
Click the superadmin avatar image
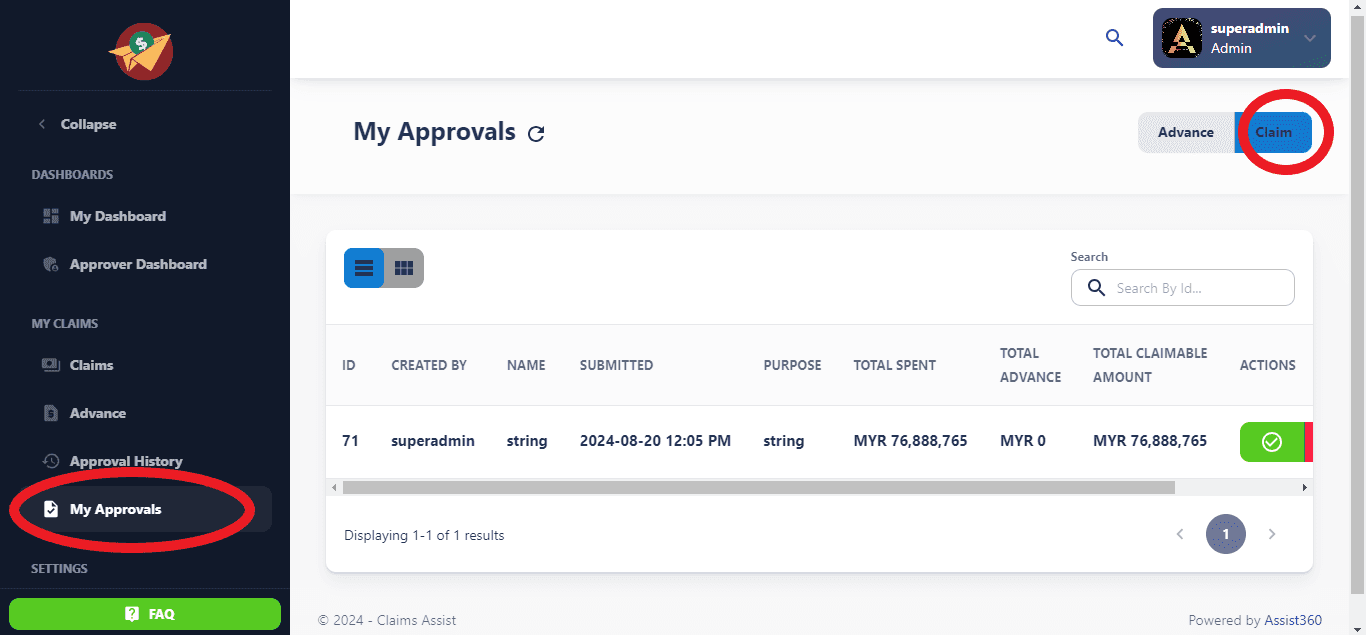(1181, 38)
